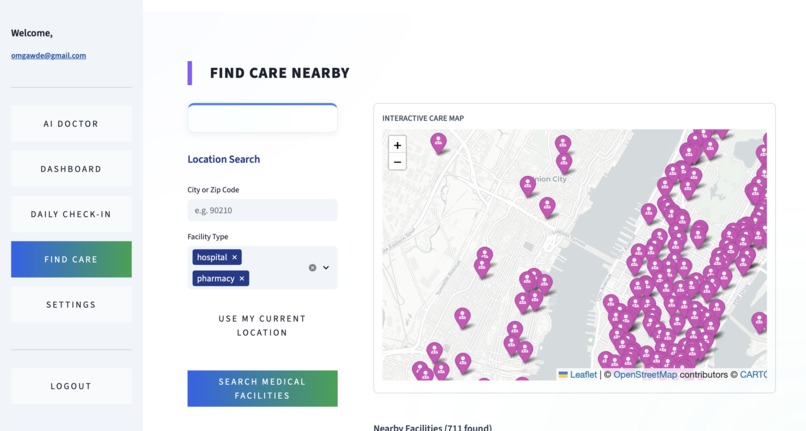Click the map marker near Union City label
Image resolution: width=806 pixels, height=431 pixels.
(x=528, y=185)
